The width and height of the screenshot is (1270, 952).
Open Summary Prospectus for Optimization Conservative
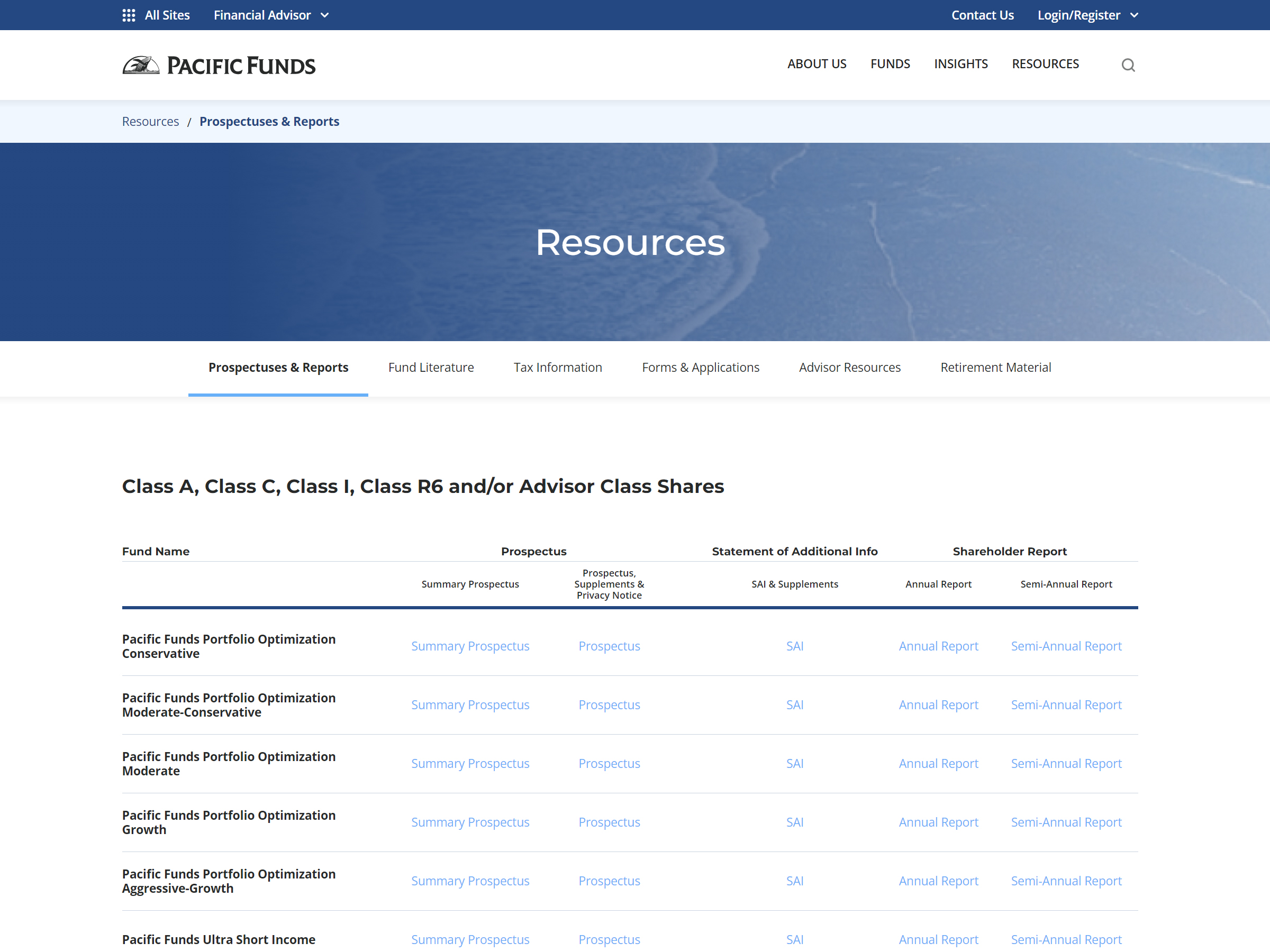[x=470, y=646]
